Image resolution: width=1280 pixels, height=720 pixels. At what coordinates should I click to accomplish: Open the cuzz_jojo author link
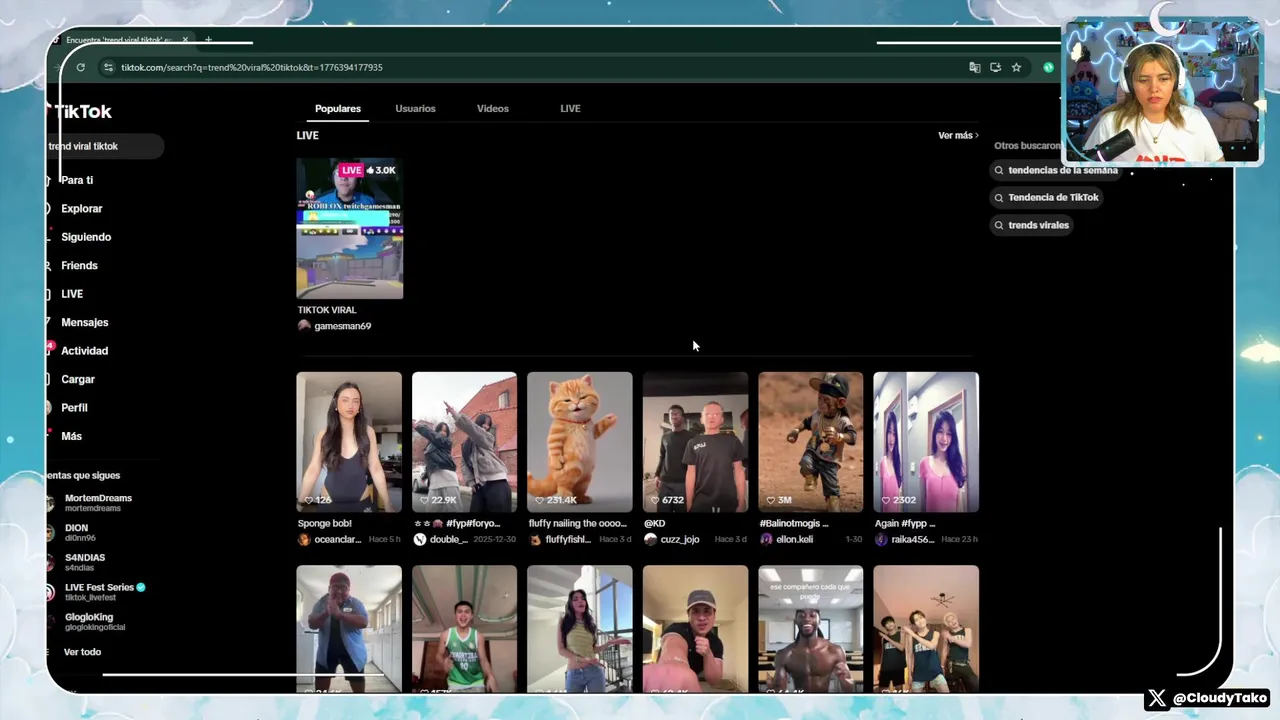[x=680, y=540]
